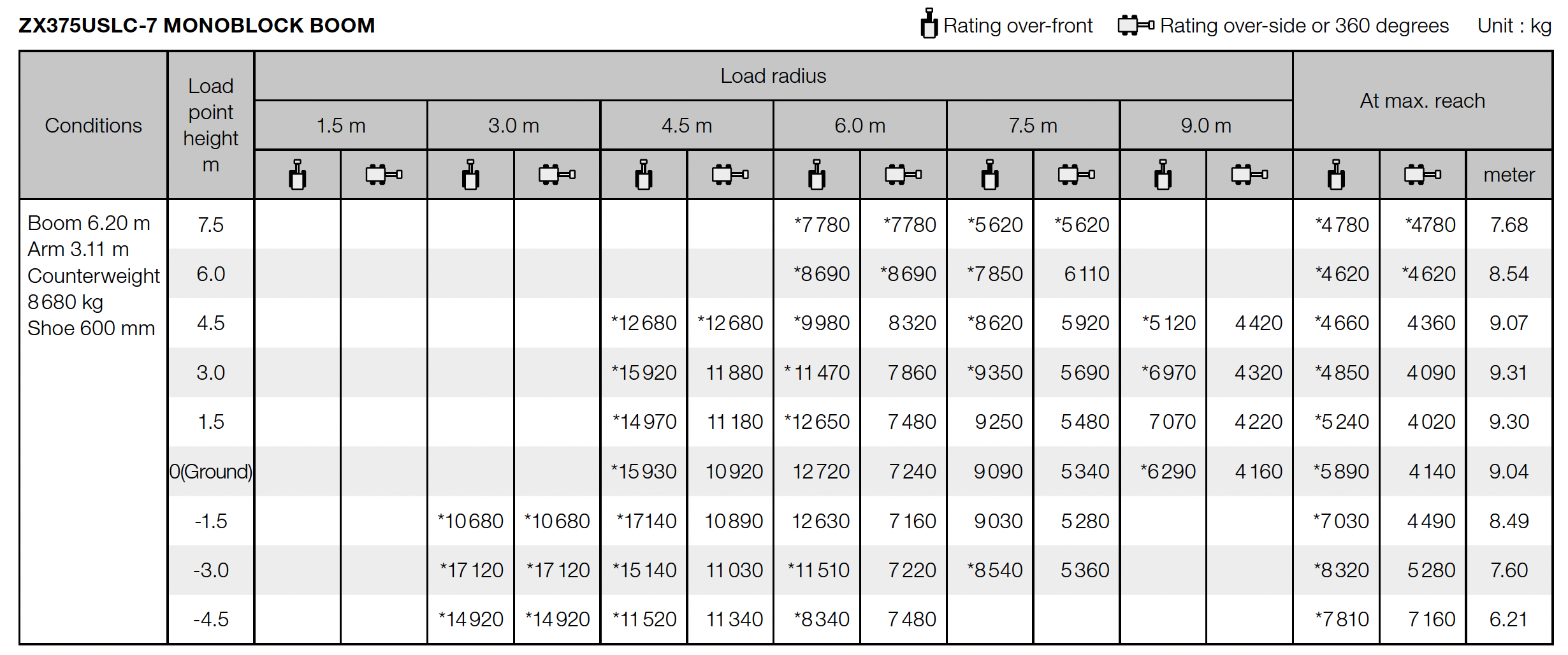Click the over-front icon under 3.0 m radius
The height and width of the screenshot is (655, 1568).
[x=470, y=175]
